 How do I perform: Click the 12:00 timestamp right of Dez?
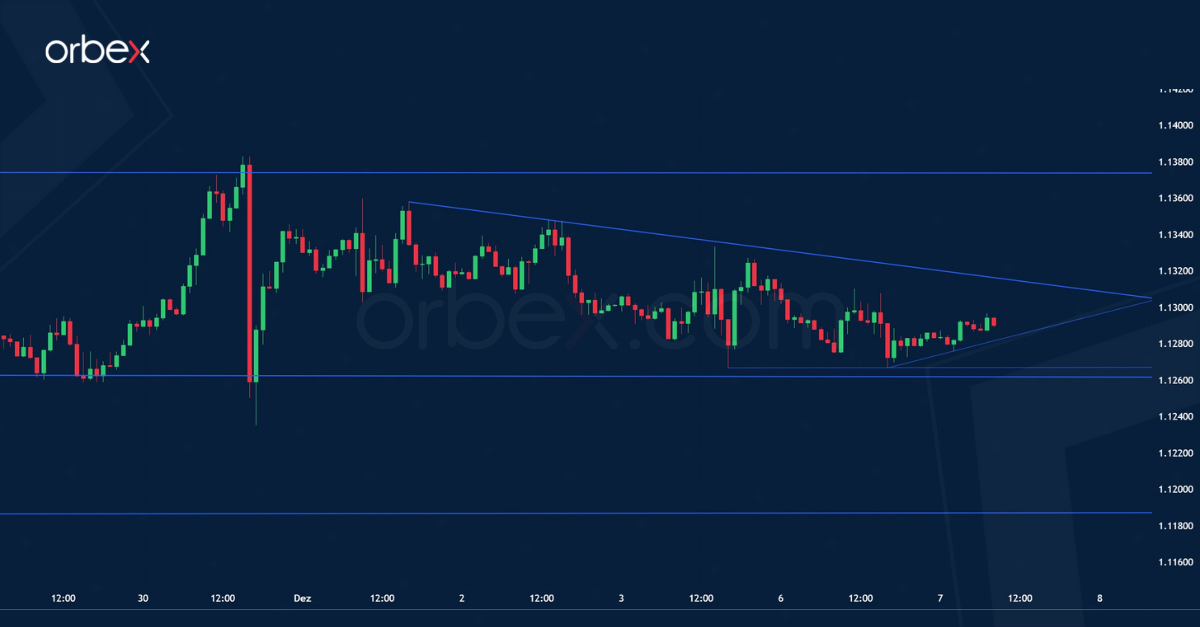click(381, 598)
